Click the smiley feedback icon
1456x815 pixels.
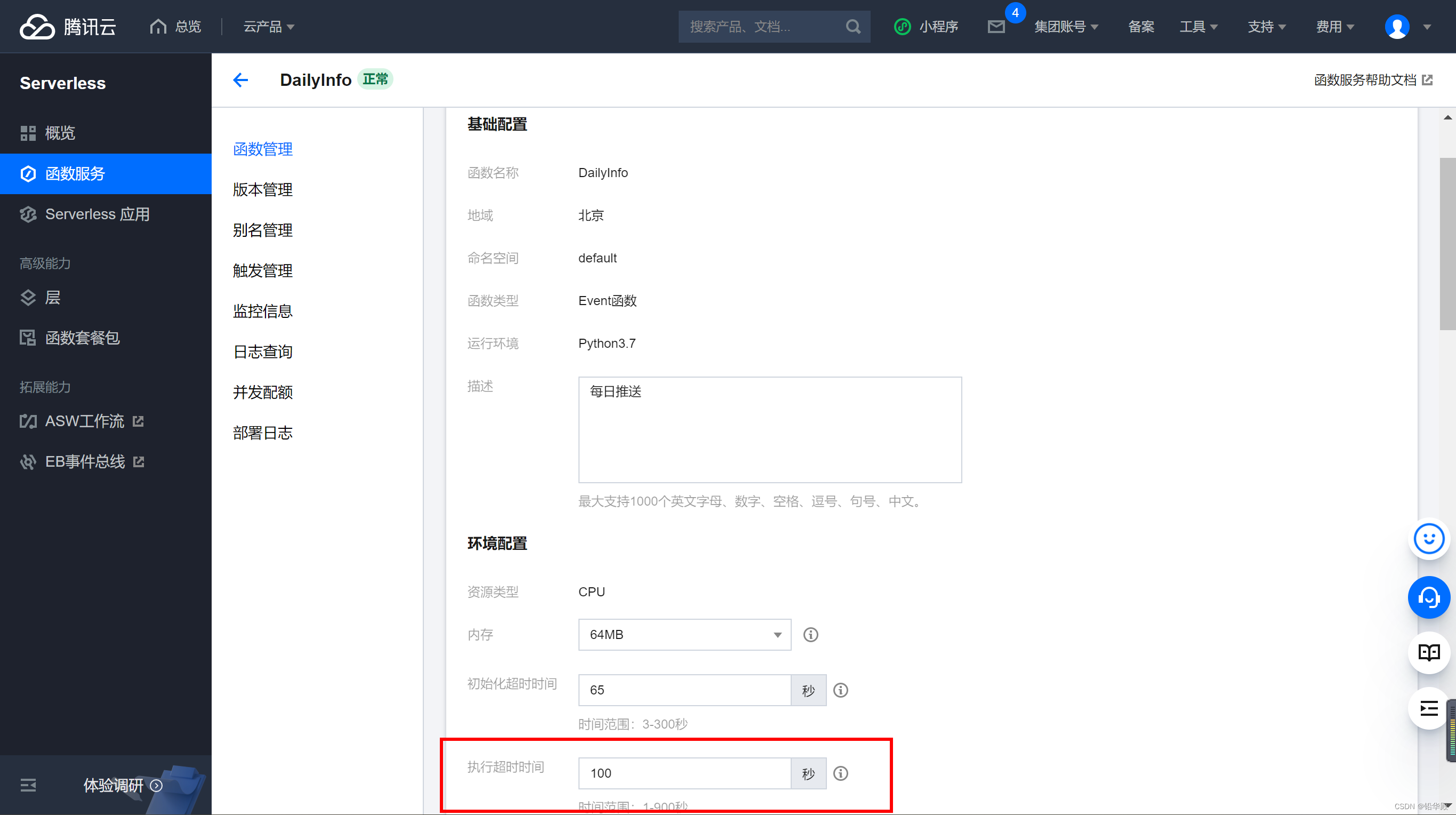tap(1428, 538)
